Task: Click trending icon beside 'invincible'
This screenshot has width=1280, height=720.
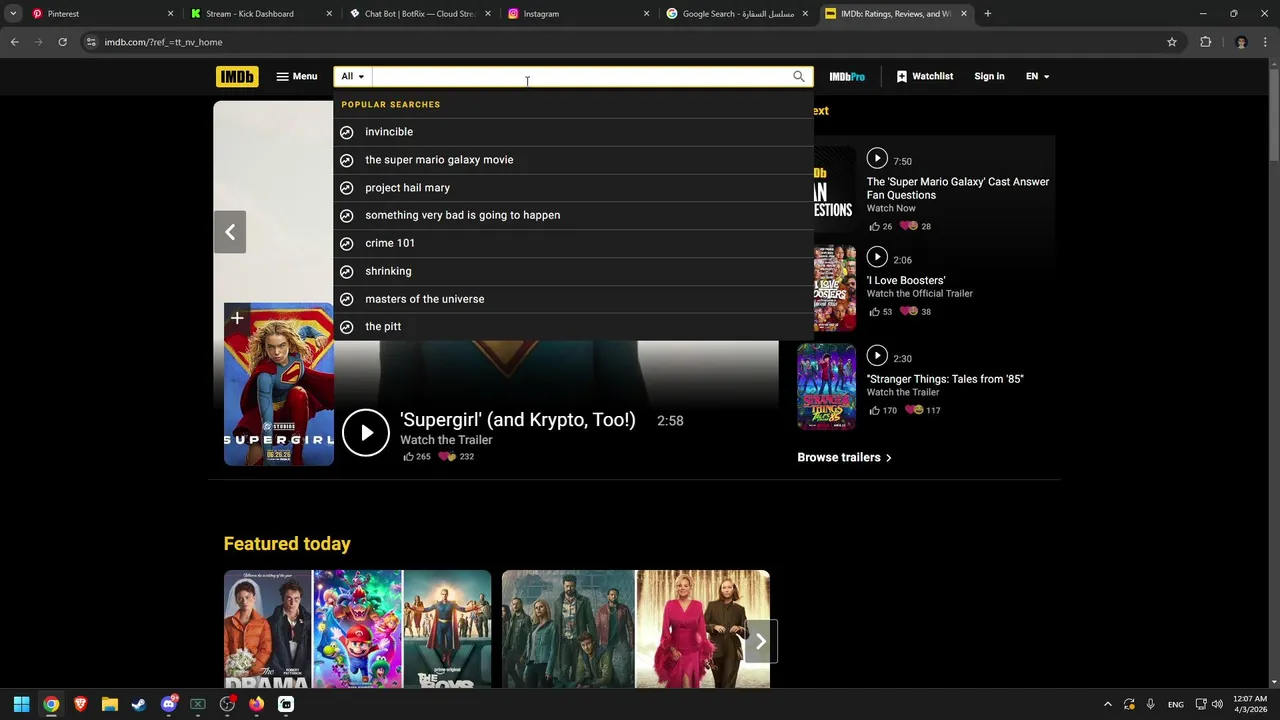Action: (347, 132)
